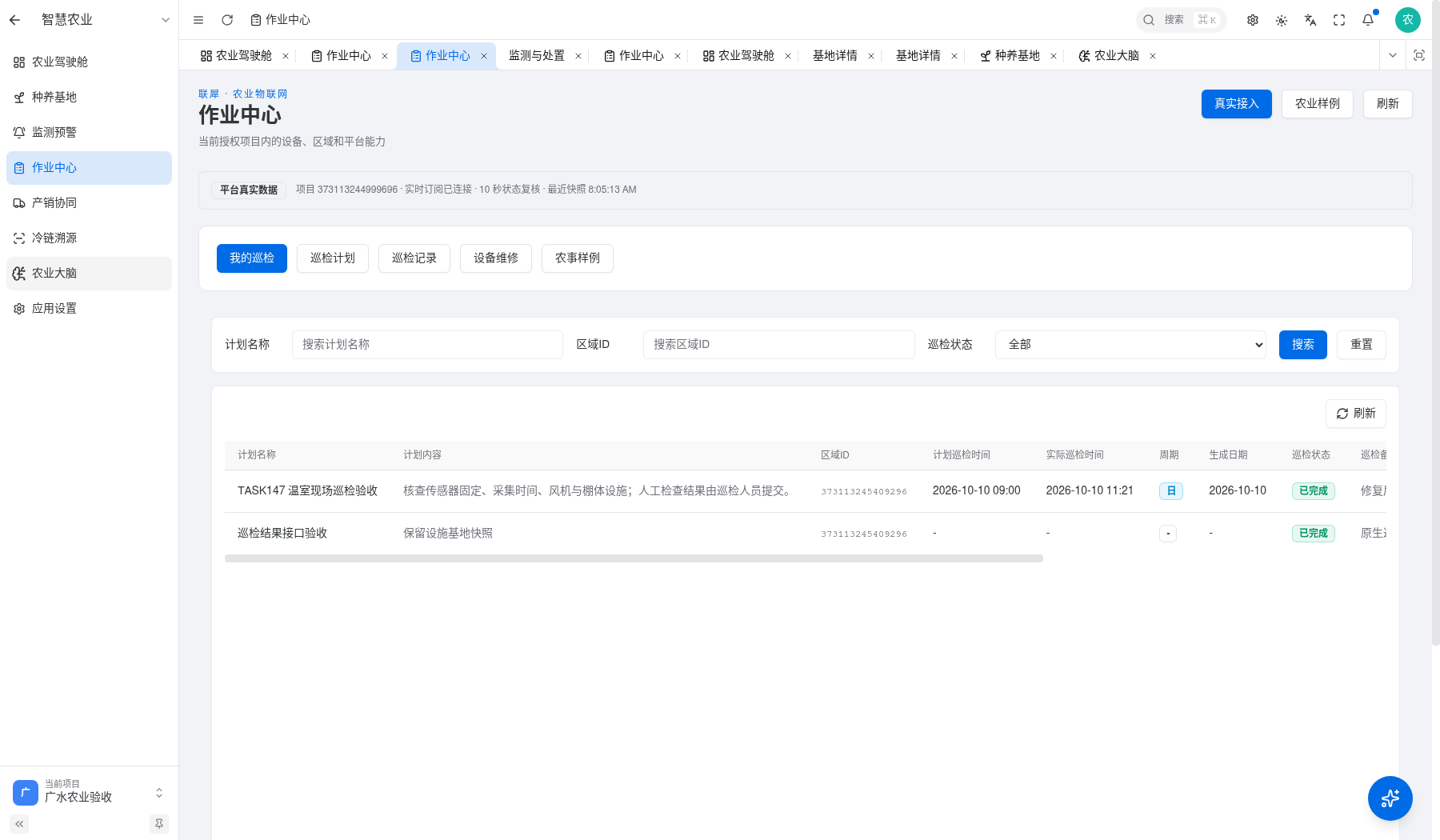
Task: Switch to 农业大脑 tab
Action: coord(1109,56)
